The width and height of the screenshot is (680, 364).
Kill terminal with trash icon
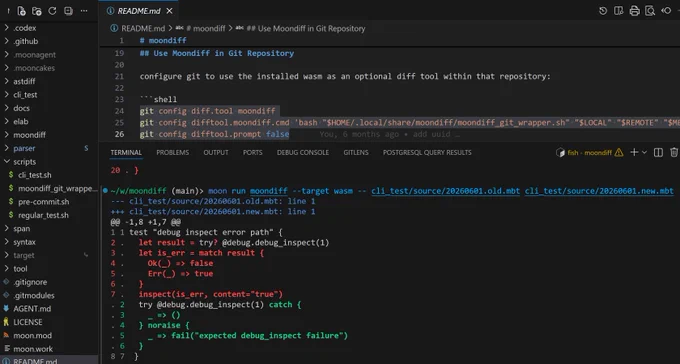(x=674, y=152)
